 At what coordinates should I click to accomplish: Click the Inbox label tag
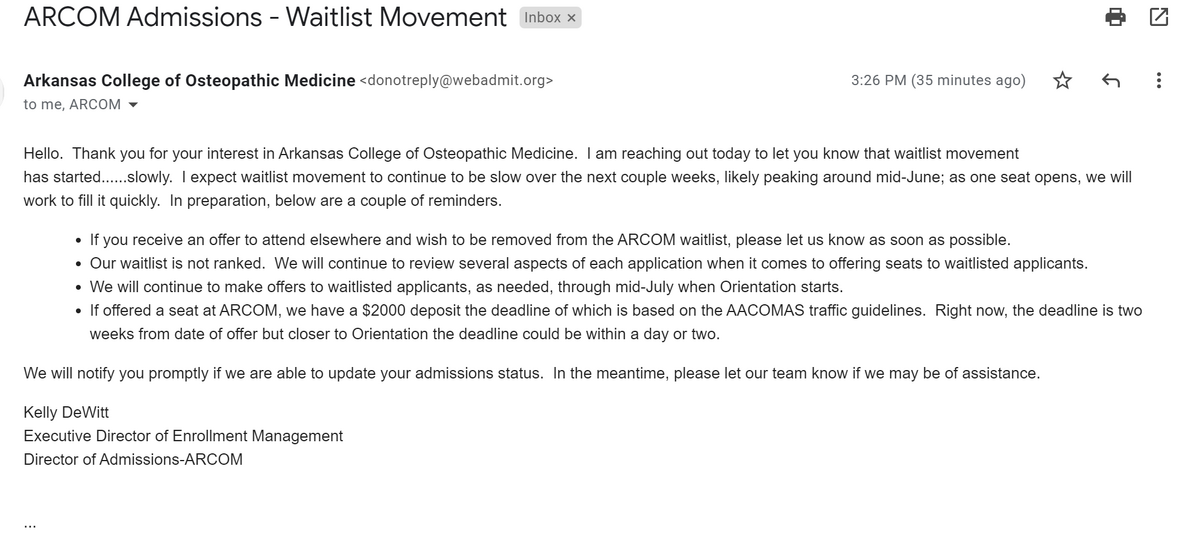543,18
